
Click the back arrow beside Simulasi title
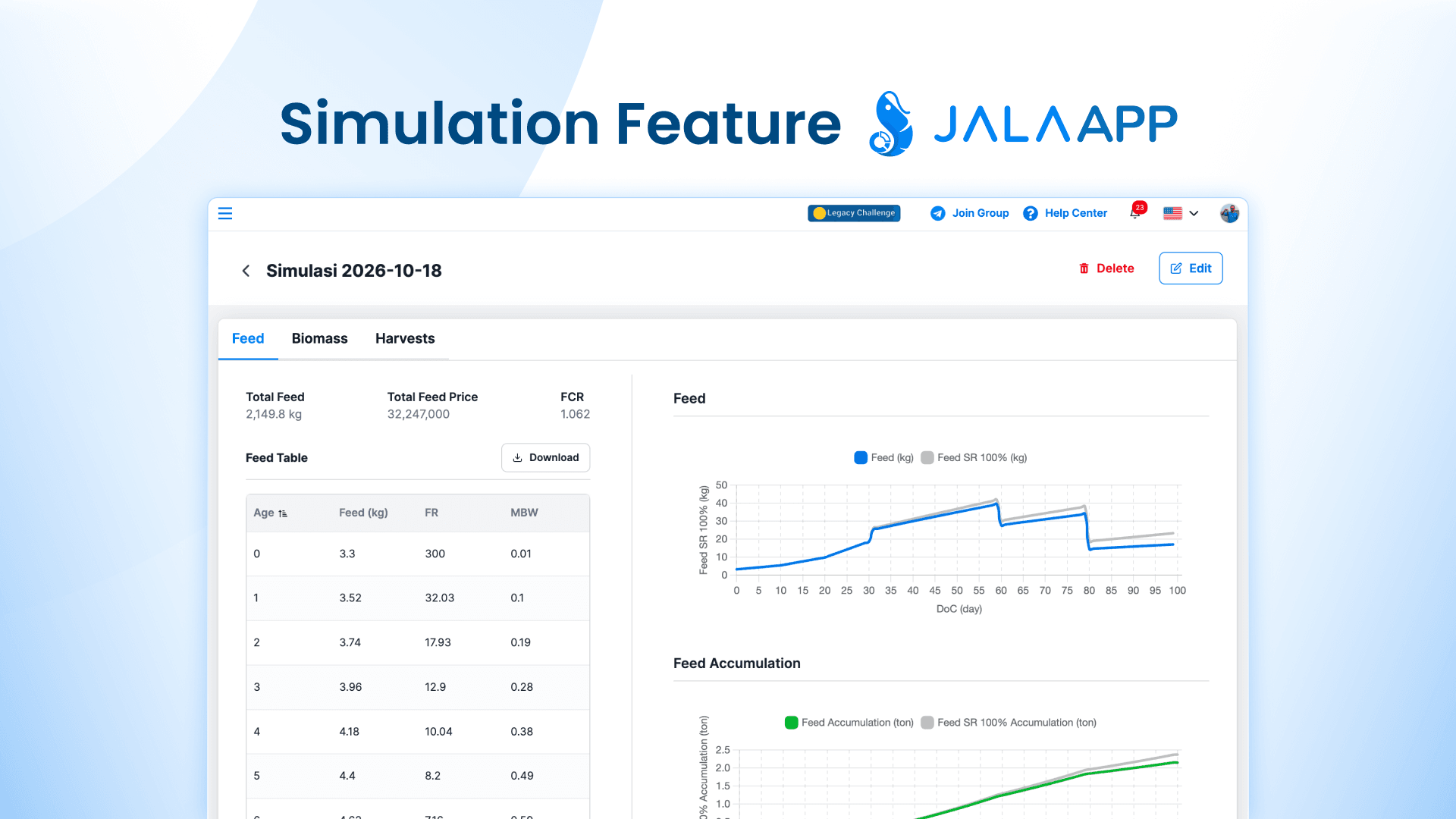tap(246, 271)
